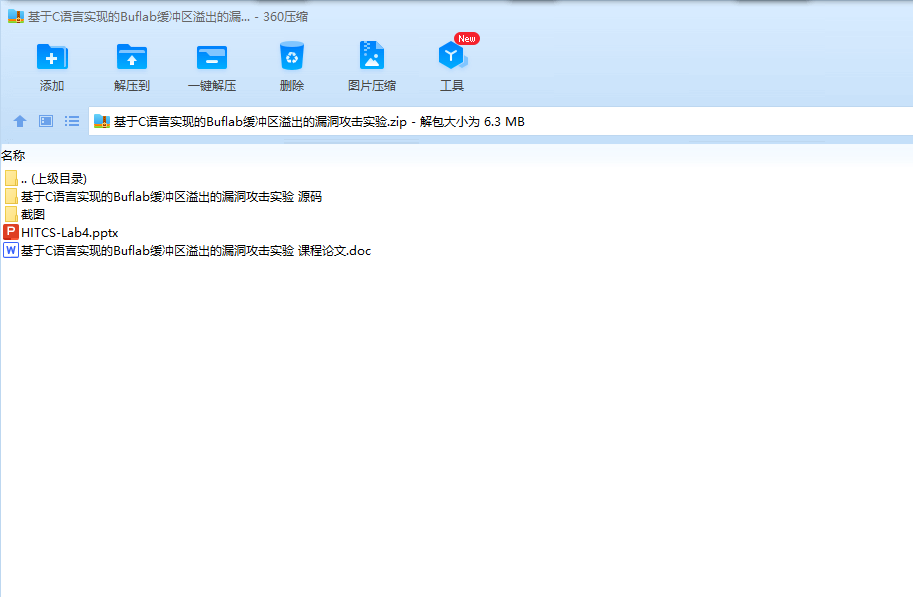Click the 360压缩 app icon in title bar
This screenshot has width=913, height=597.
[x=16, y=16]
